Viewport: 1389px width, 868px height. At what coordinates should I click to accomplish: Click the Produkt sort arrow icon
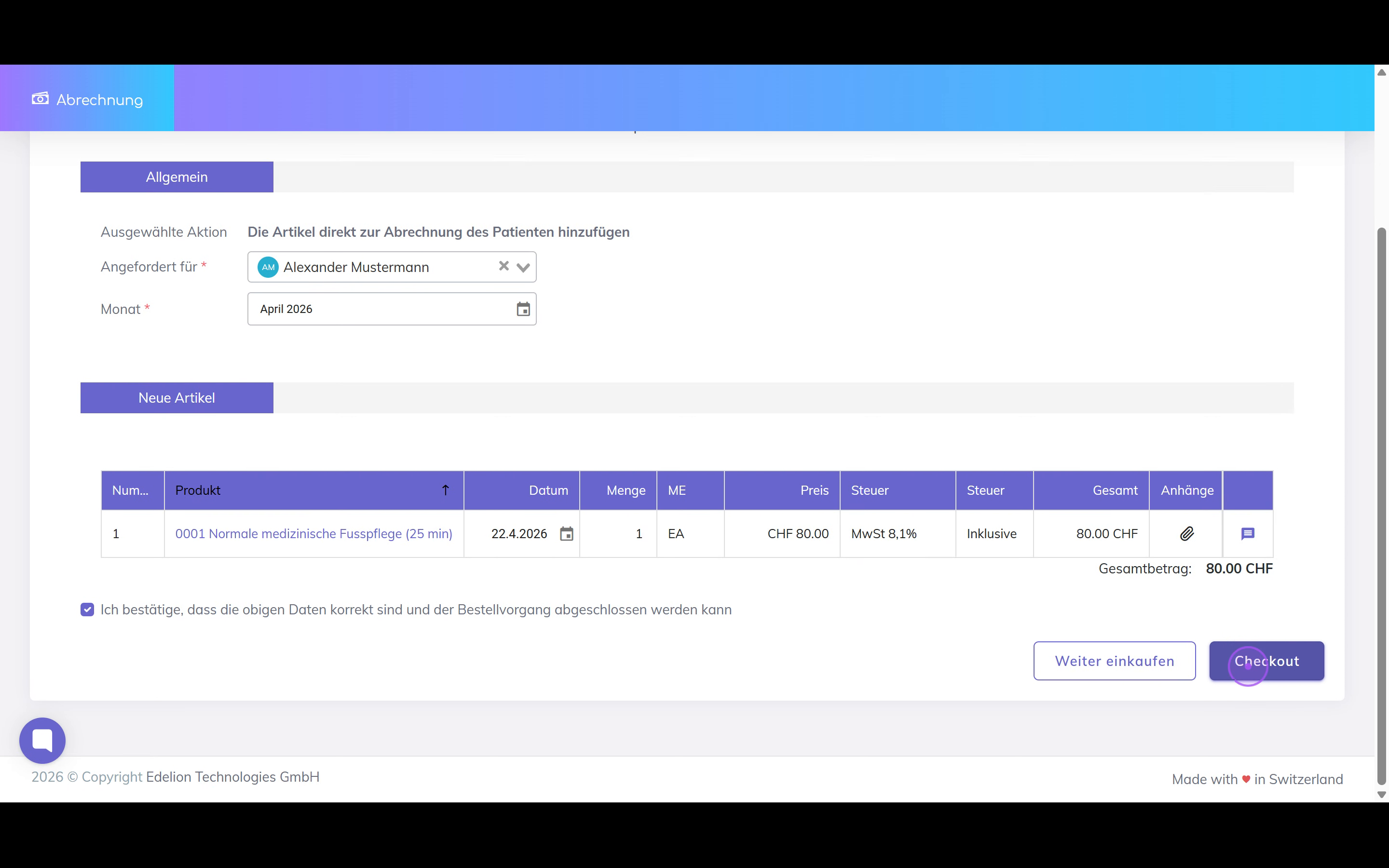(x=446, y=490)
